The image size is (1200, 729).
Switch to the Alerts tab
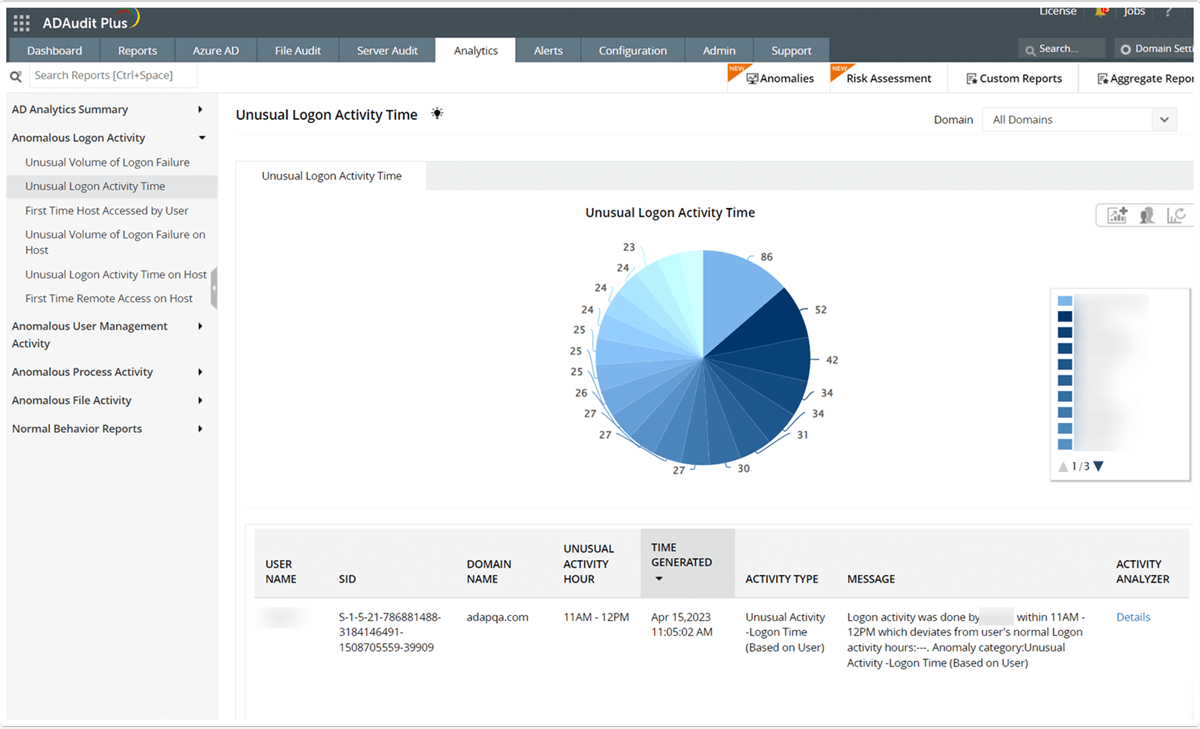547,49
